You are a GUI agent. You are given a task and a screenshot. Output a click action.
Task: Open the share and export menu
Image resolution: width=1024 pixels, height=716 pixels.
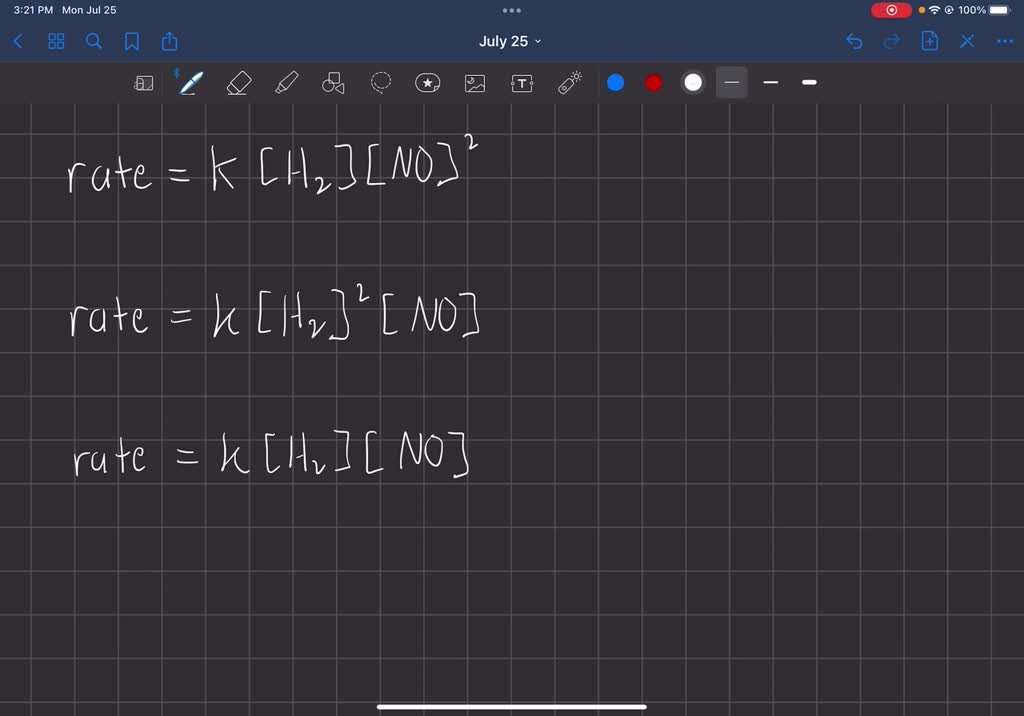pos(167,41)
